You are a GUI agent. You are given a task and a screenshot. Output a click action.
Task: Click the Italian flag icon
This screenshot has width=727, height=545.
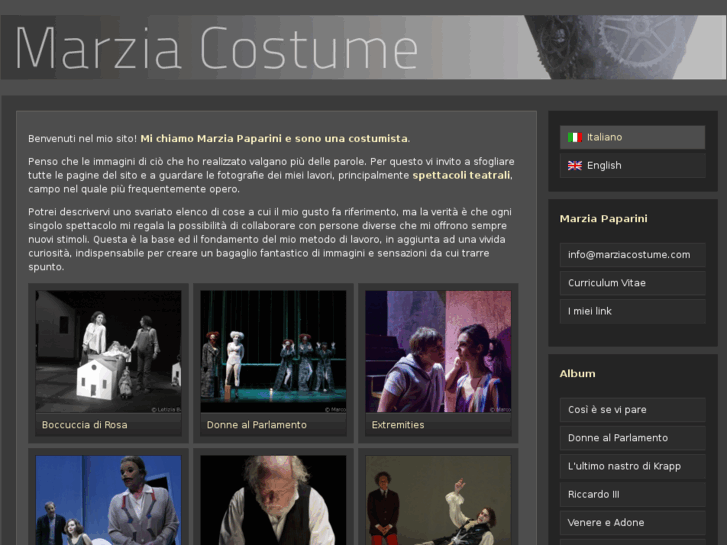coord(575,137)
